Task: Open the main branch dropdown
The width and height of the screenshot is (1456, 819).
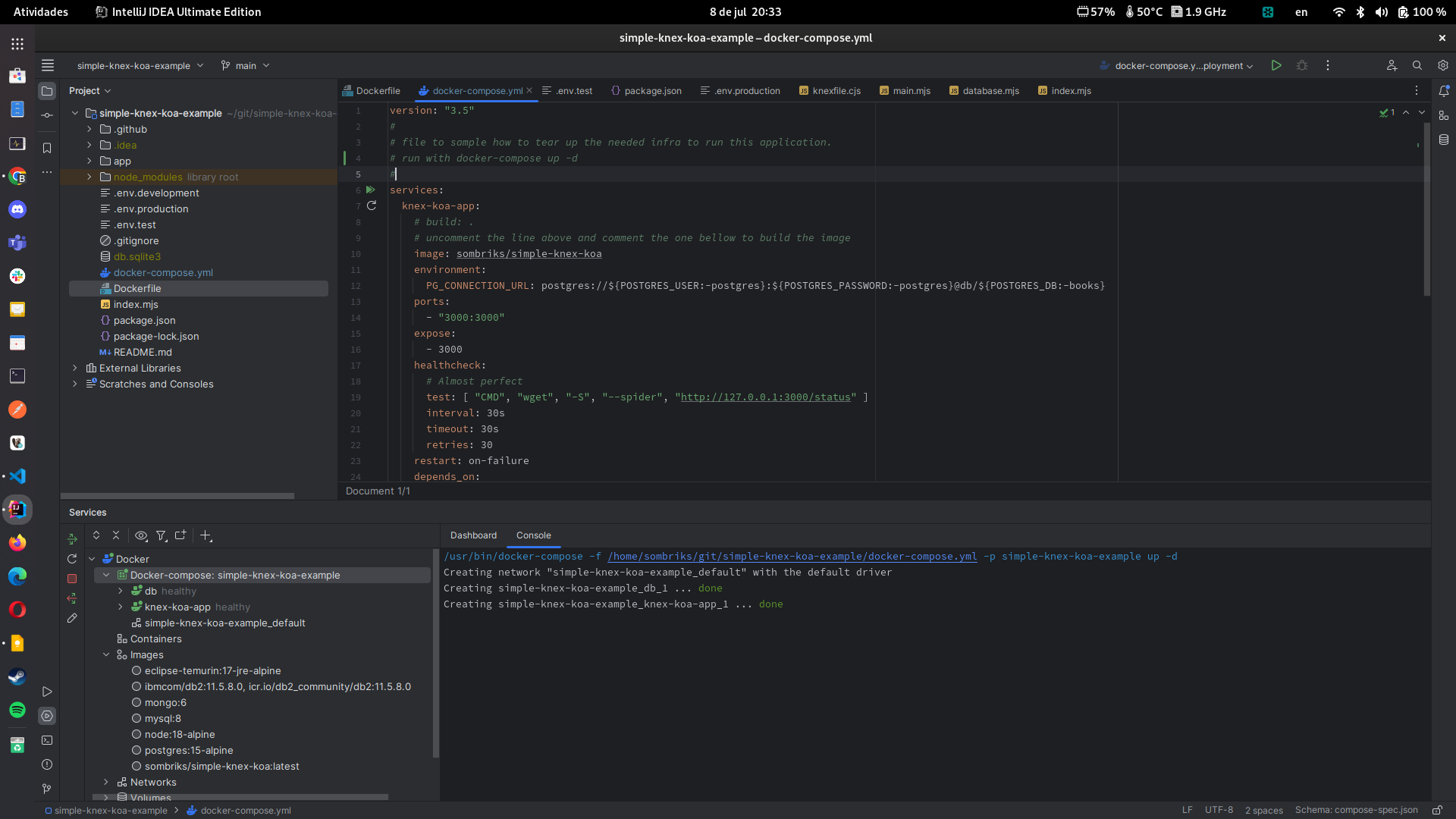Action: tap(244, 65)
